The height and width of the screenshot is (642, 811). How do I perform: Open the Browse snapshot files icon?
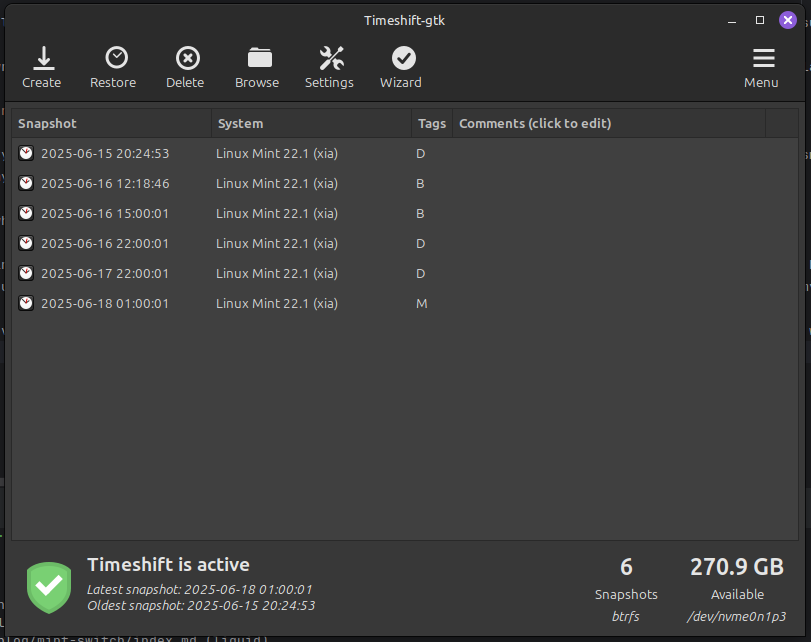257,57
